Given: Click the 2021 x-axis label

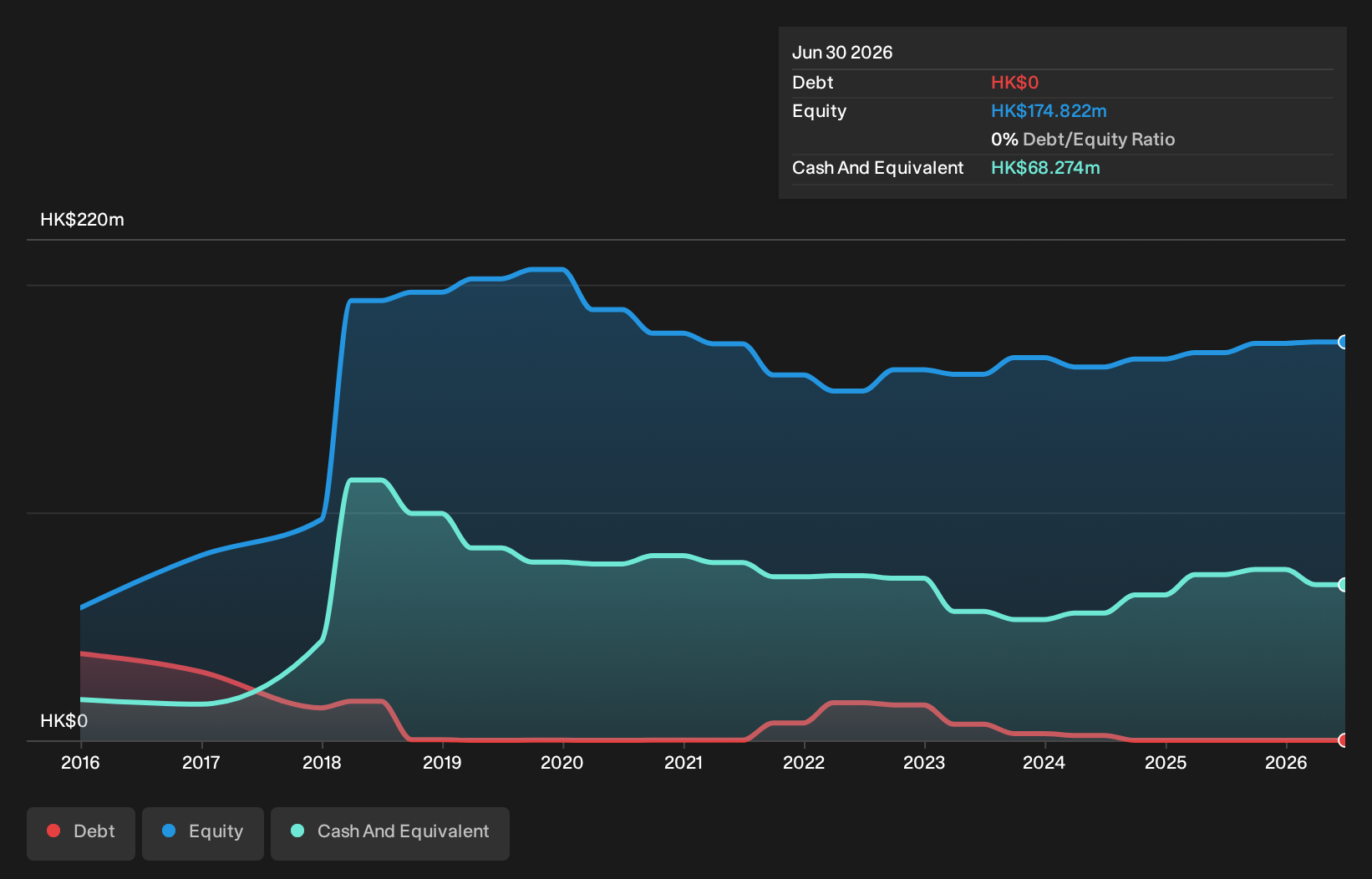Looking at the screenshot, I should 683,763.
